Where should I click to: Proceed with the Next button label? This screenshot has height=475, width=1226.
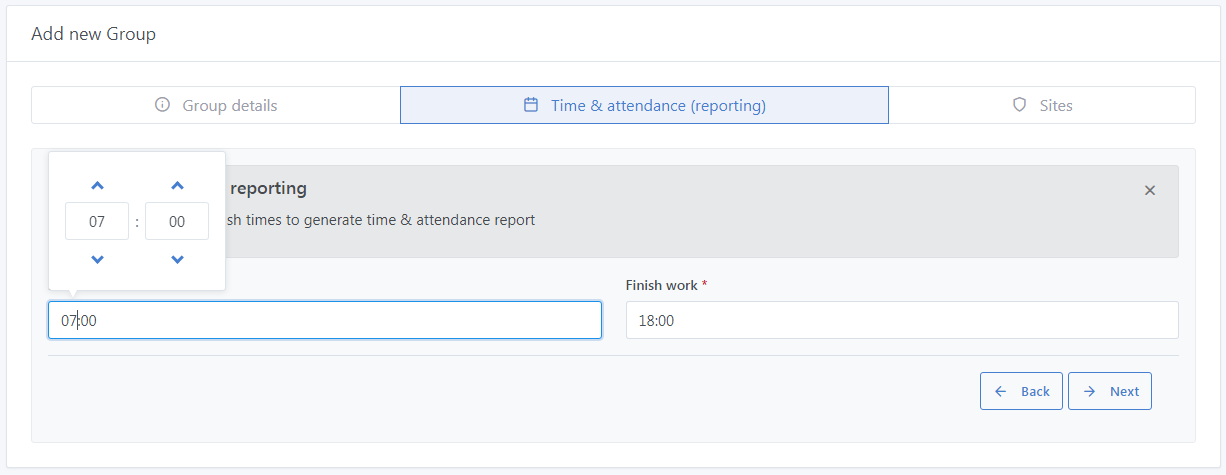(1124, 391)
